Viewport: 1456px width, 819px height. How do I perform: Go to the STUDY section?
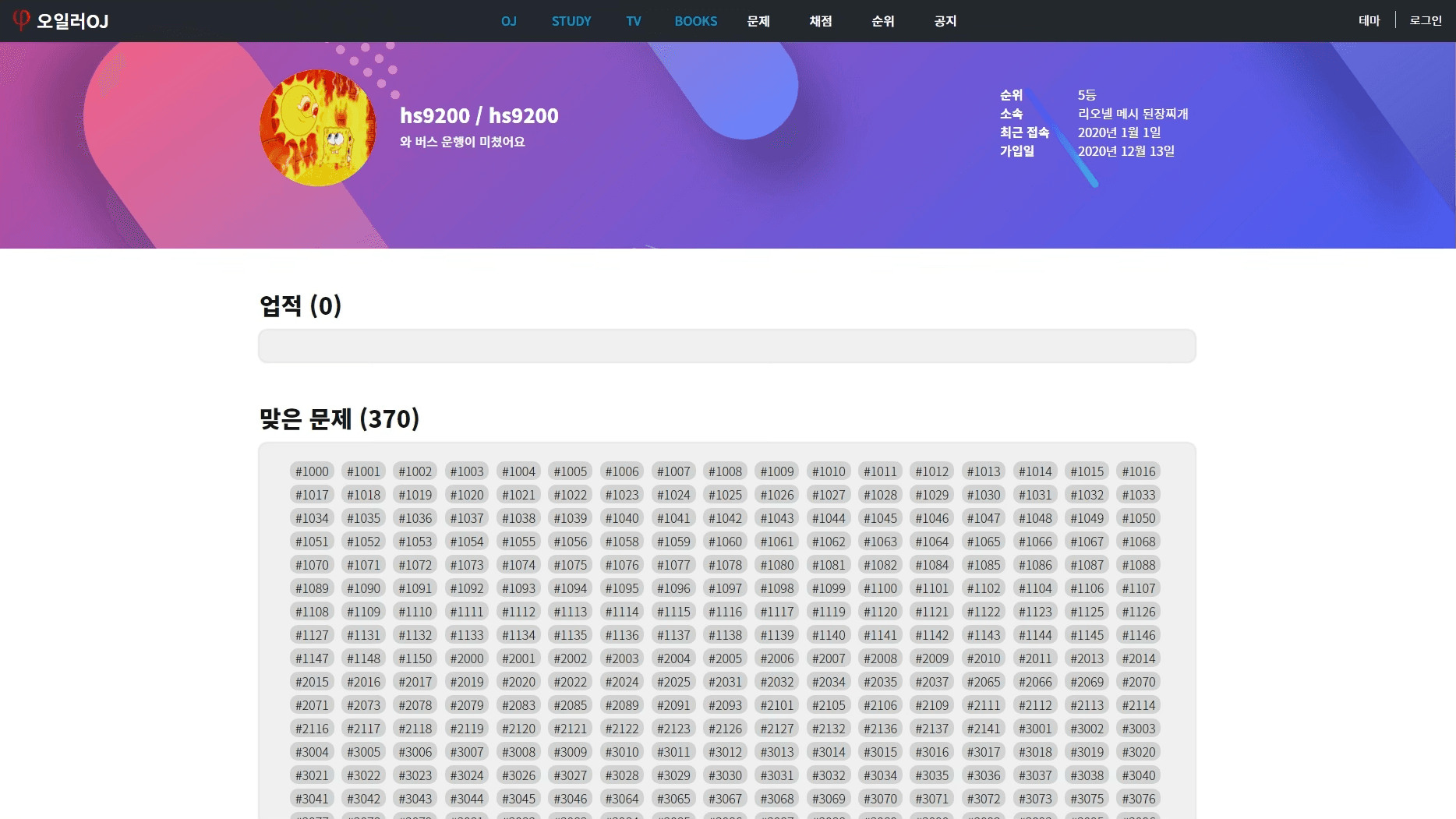coord(571,21)
